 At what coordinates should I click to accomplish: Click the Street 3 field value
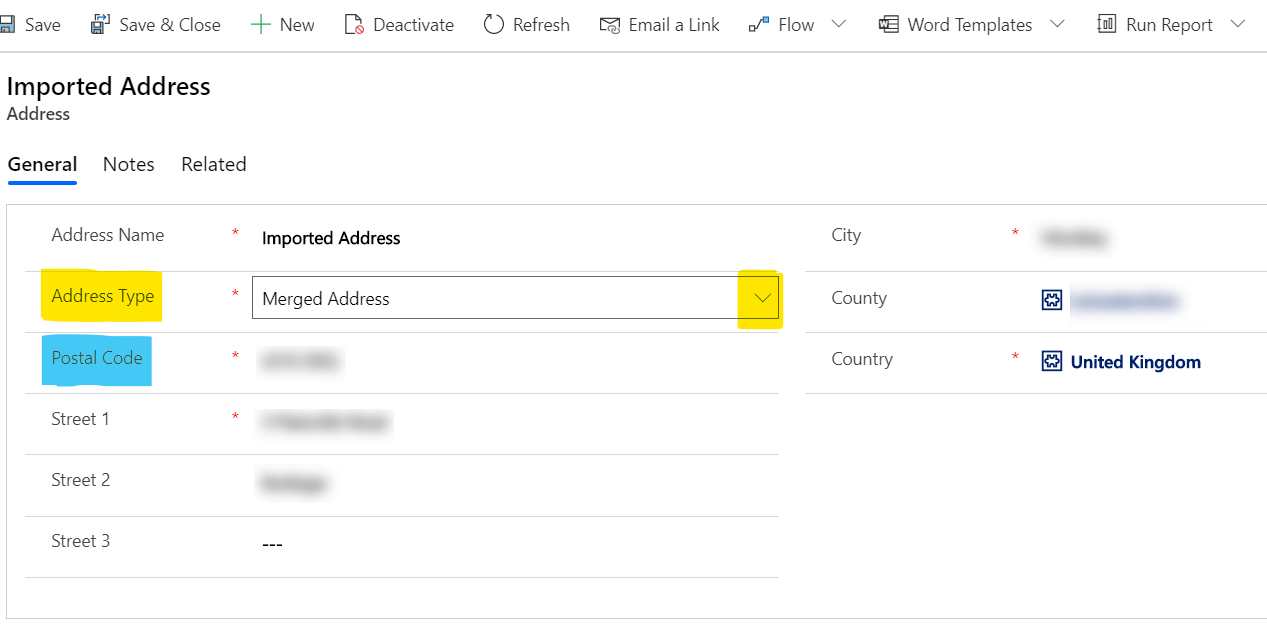point(272,543)
